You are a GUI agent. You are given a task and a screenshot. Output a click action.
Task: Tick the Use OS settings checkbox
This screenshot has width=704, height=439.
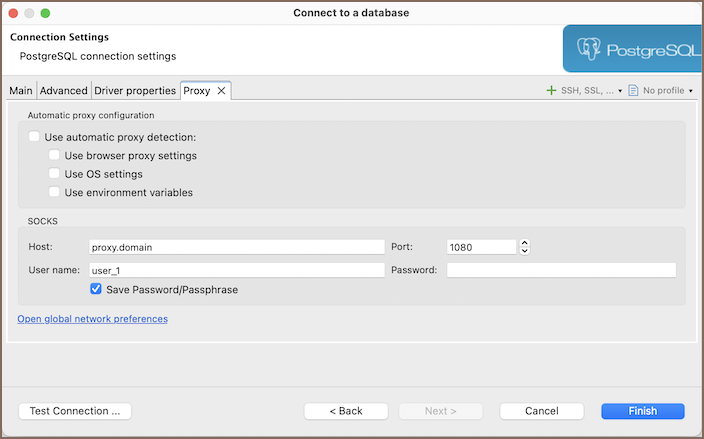coord(55,174)
